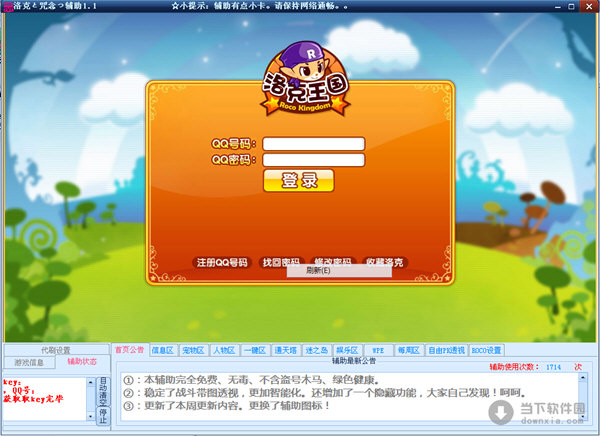600x436 pixels.
Task: Click the QQ号码 account input field
Action: click(x=314, y=144)
